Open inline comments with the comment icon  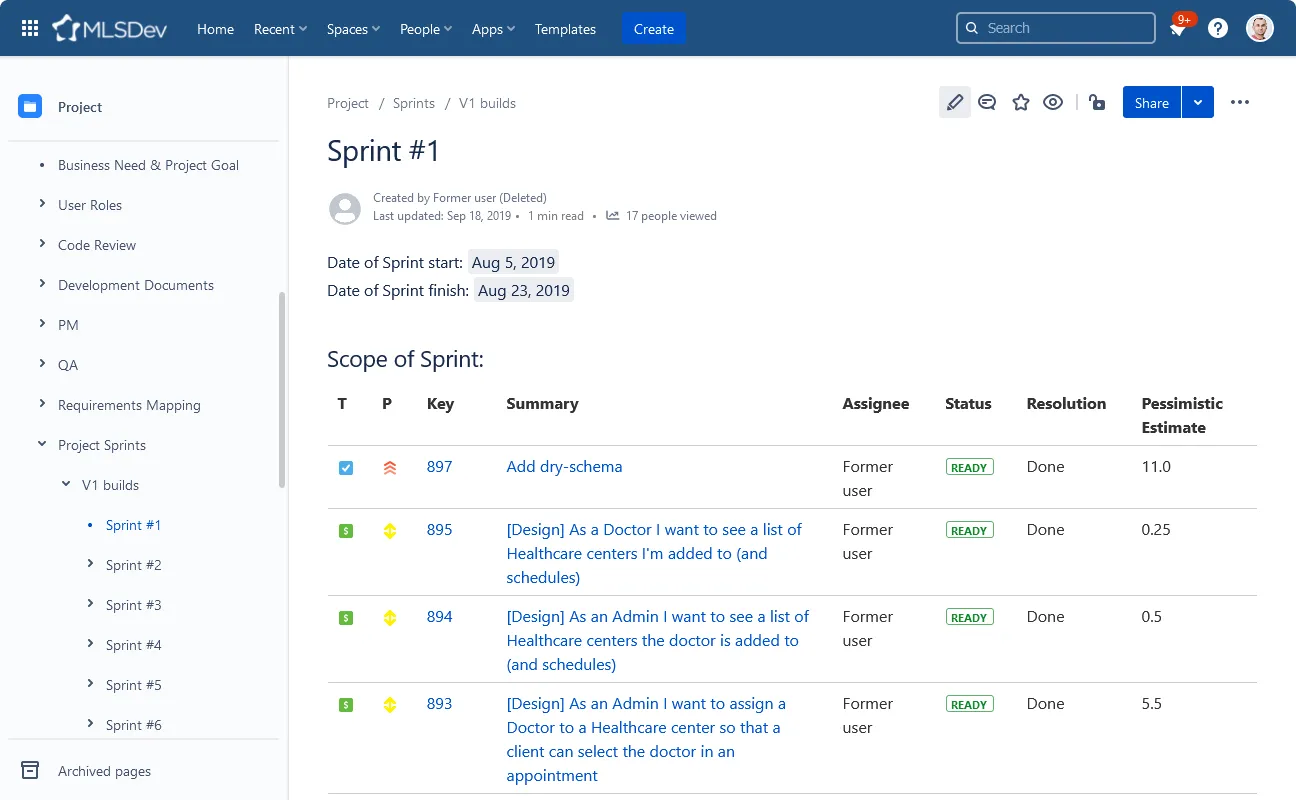987,102
